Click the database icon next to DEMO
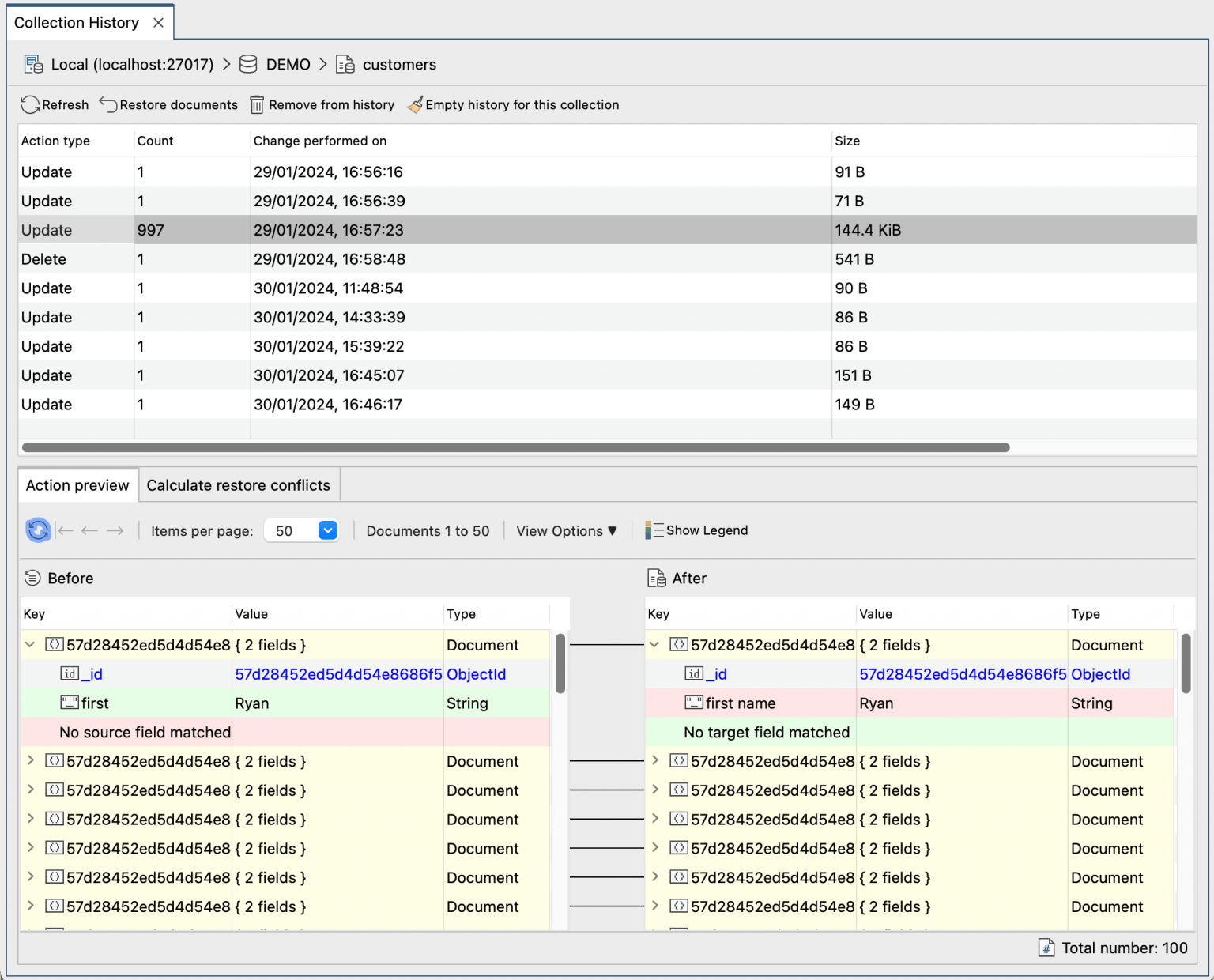 [247, 64]
